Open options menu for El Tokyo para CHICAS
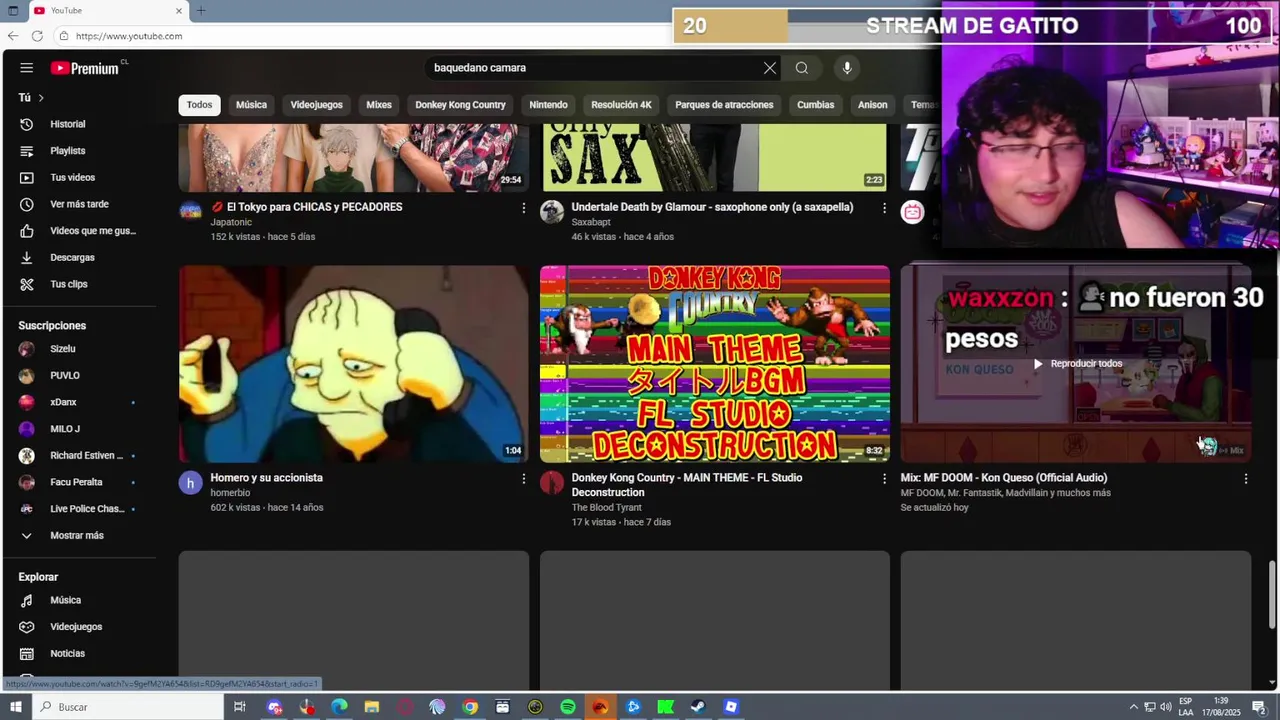 [523, 208]
